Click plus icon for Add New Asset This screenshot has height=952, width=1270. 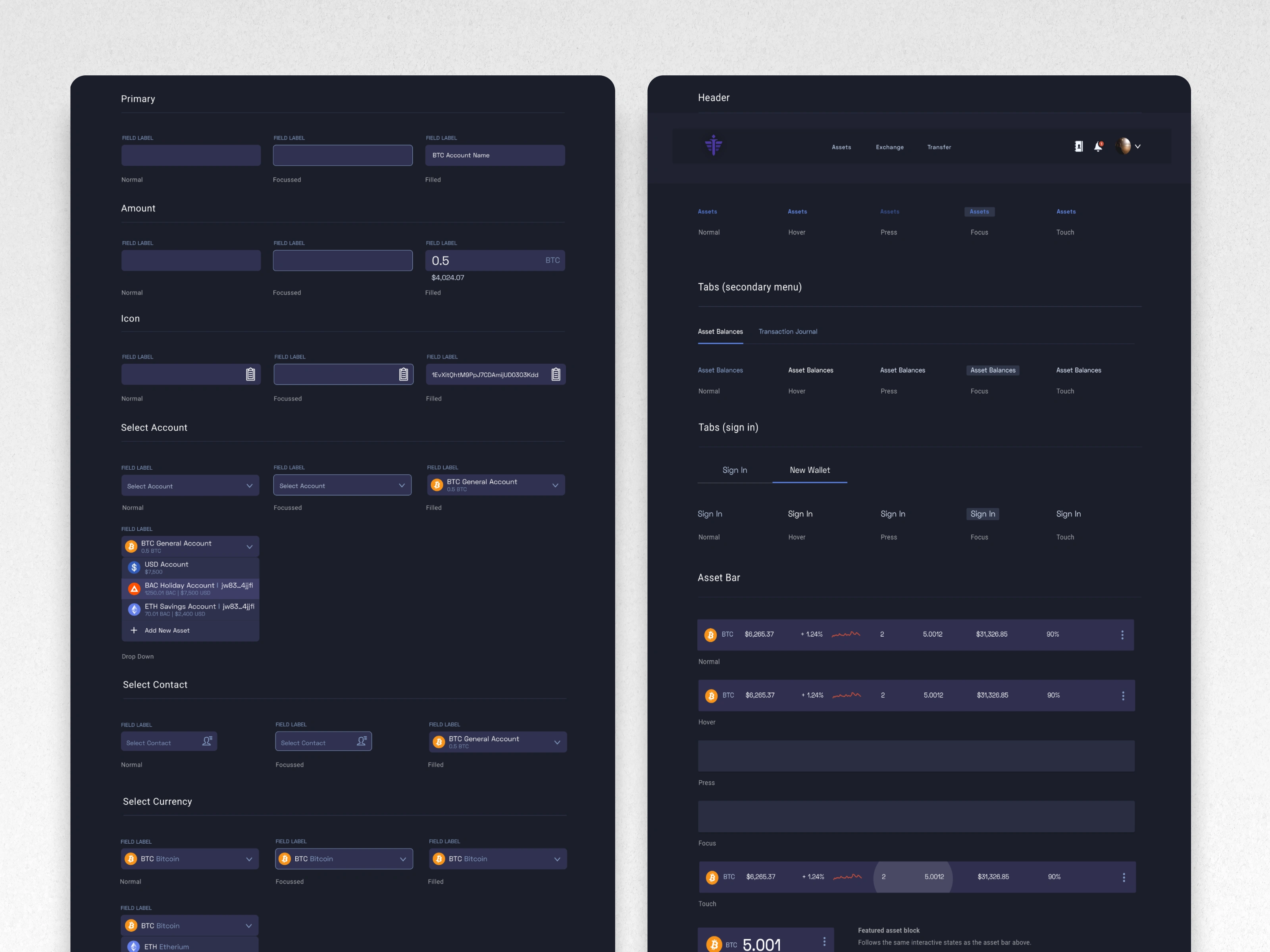point(134,630)
